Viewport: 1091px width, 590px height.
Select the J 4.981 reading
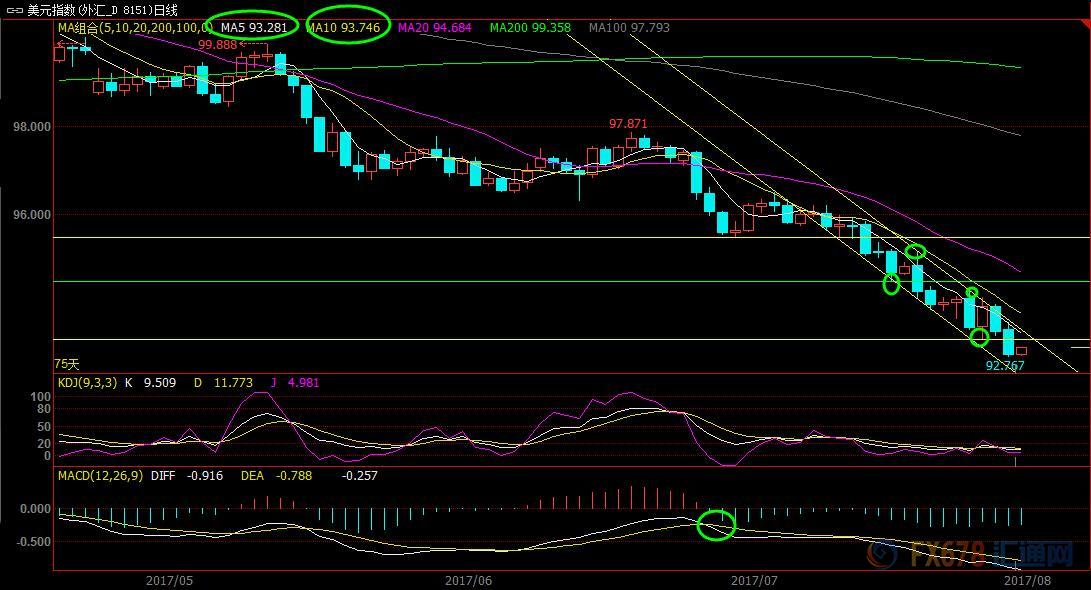tap(294, 383)
